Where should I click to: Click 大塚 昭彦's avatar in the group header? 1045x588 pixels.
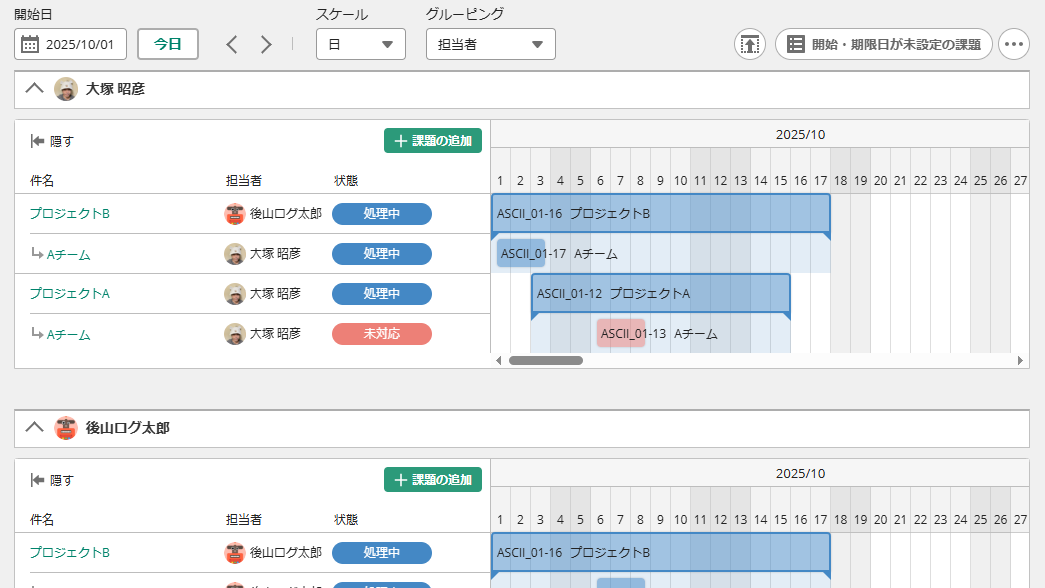pyautogui.click(x=66, y=89)
